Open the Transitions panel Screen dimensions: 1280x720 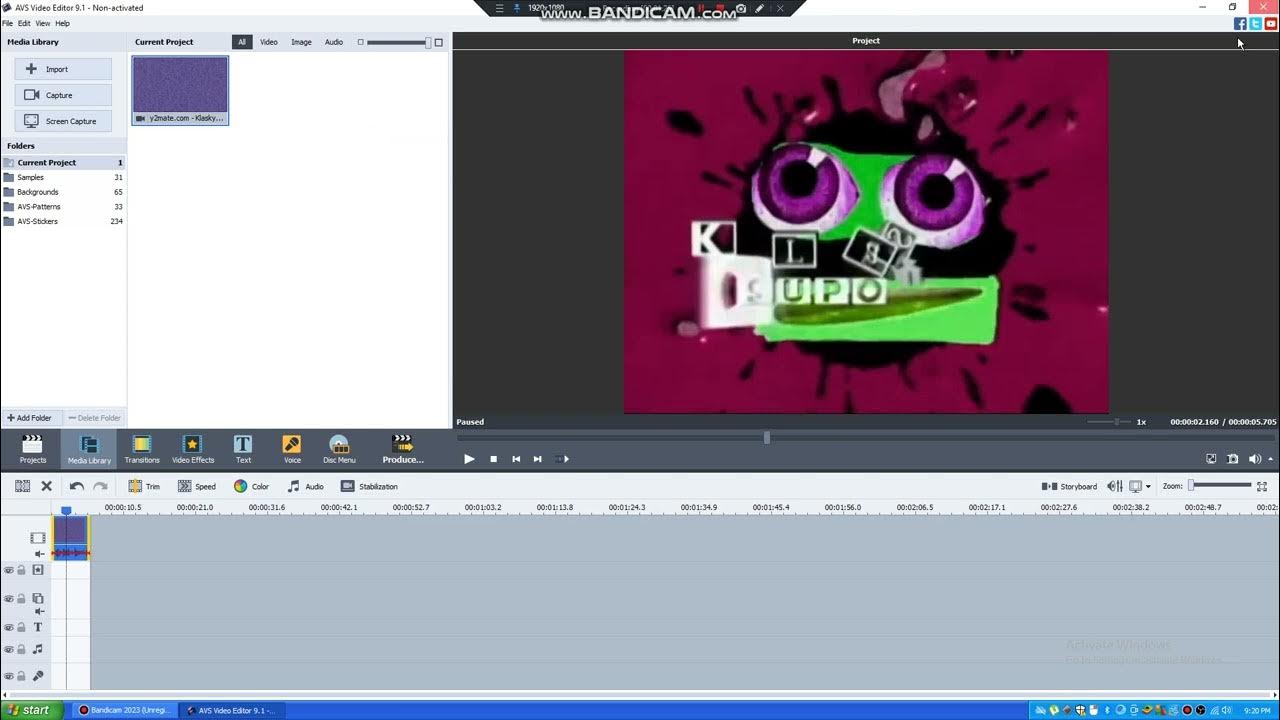pos(142,449)
